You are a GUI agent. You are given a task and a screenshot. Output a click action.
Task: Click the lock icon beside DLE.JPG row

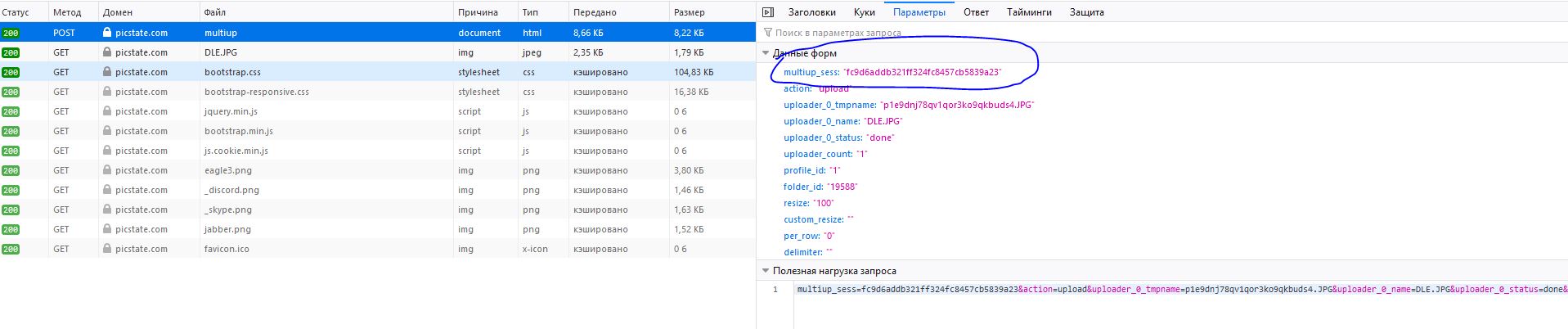point(107,52)
